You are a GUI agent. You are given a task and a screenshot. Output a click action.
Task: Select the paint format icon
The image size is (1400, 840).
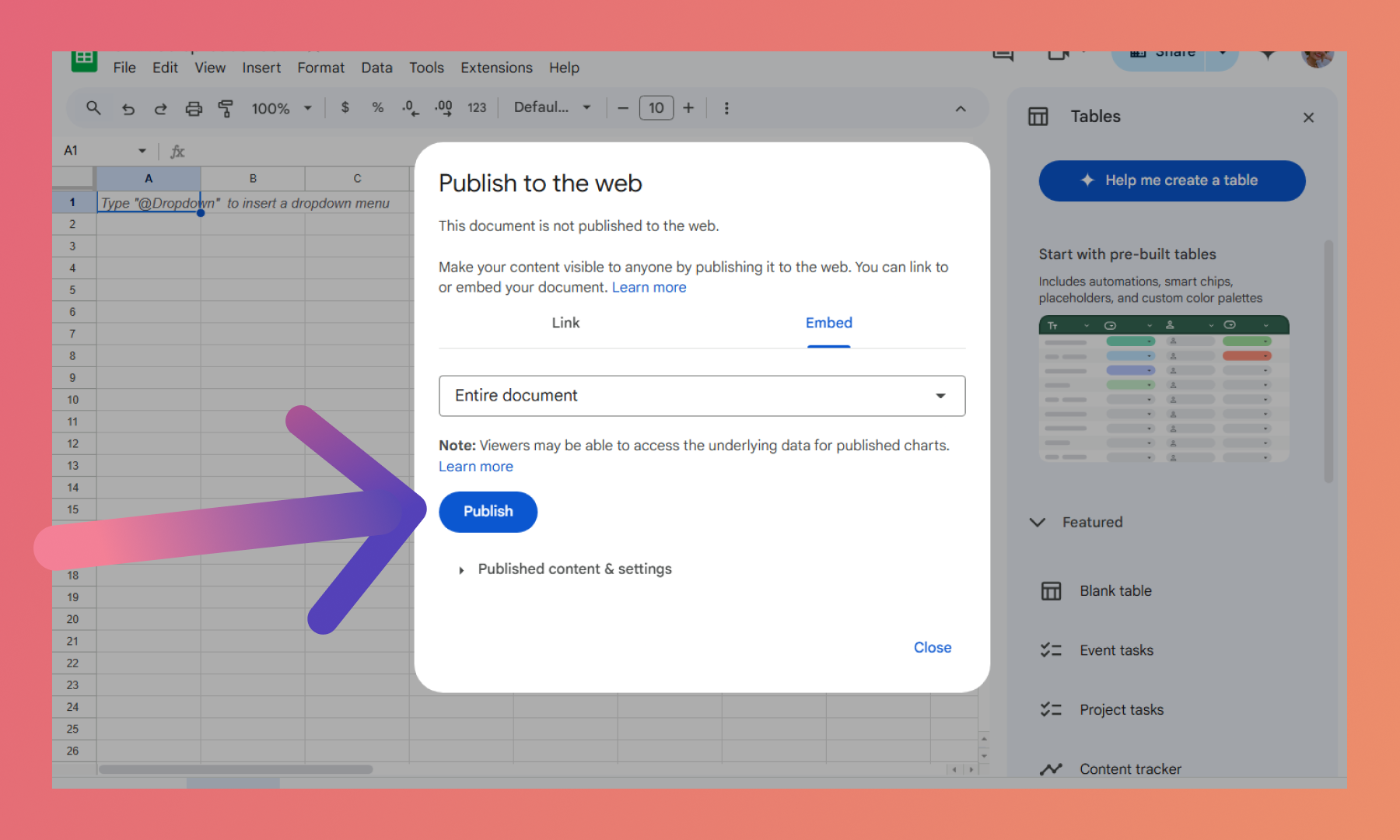click(226, 109)
